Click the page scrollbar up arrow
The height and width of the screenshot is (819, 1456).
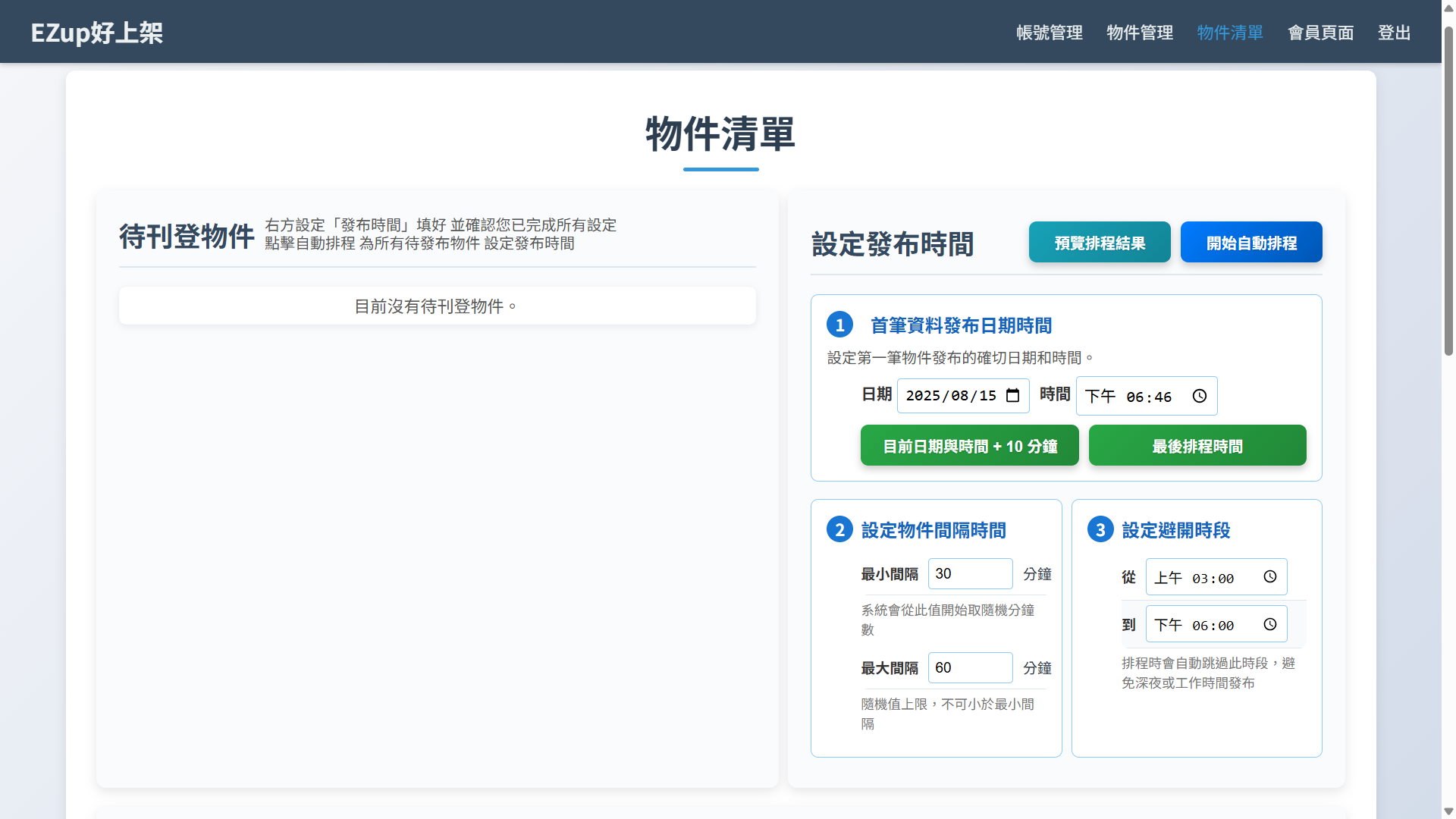[x=1448, y=8]
